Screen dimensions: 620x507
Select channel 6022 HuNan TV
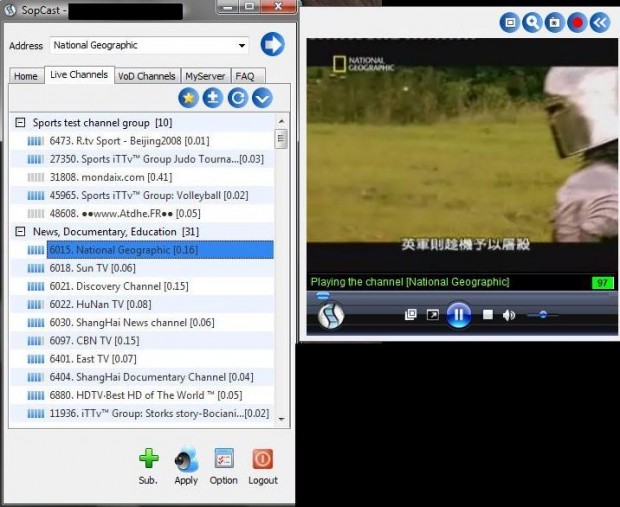point(142,304)
